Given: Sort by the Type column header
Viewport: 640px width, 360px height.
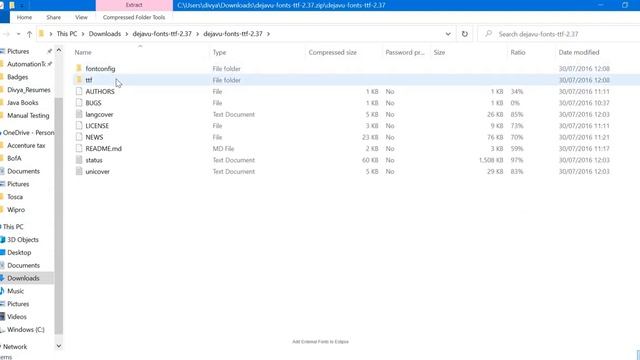Looking at the screenshot, I should pos(219,52).
